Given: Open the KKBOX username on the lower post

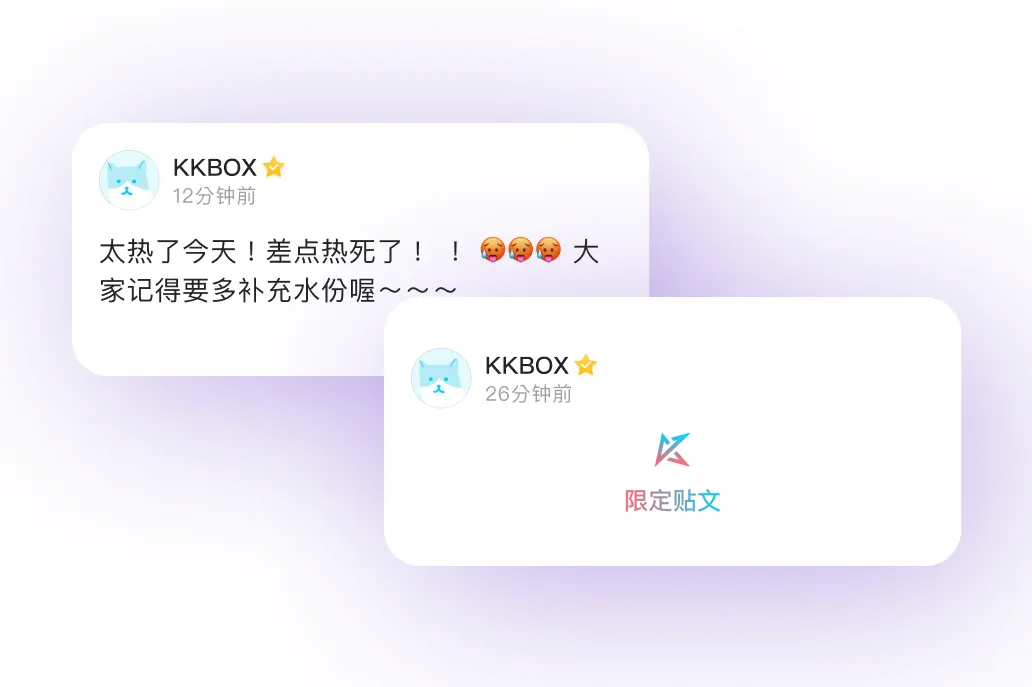Looking at the screenshot, I should click(x=527, y=365).
